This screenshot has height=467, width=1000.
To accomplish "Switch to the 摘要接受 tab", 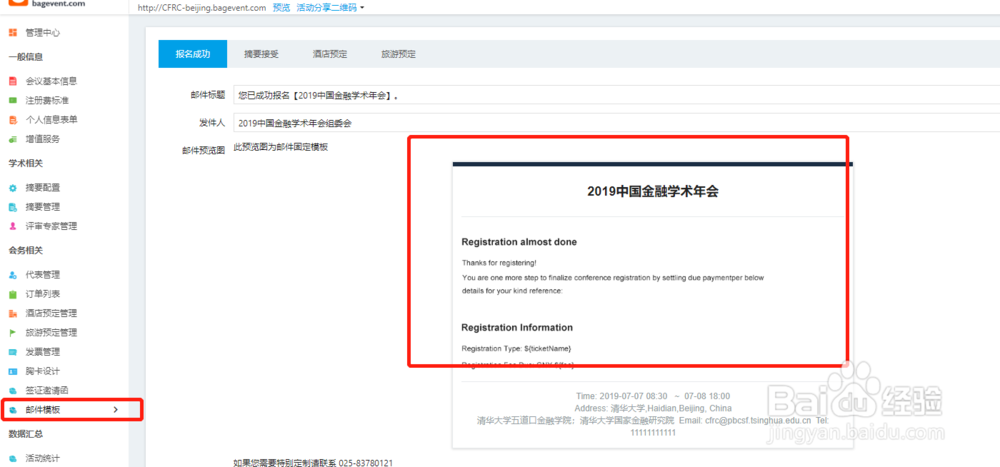I will click(261, 54).
